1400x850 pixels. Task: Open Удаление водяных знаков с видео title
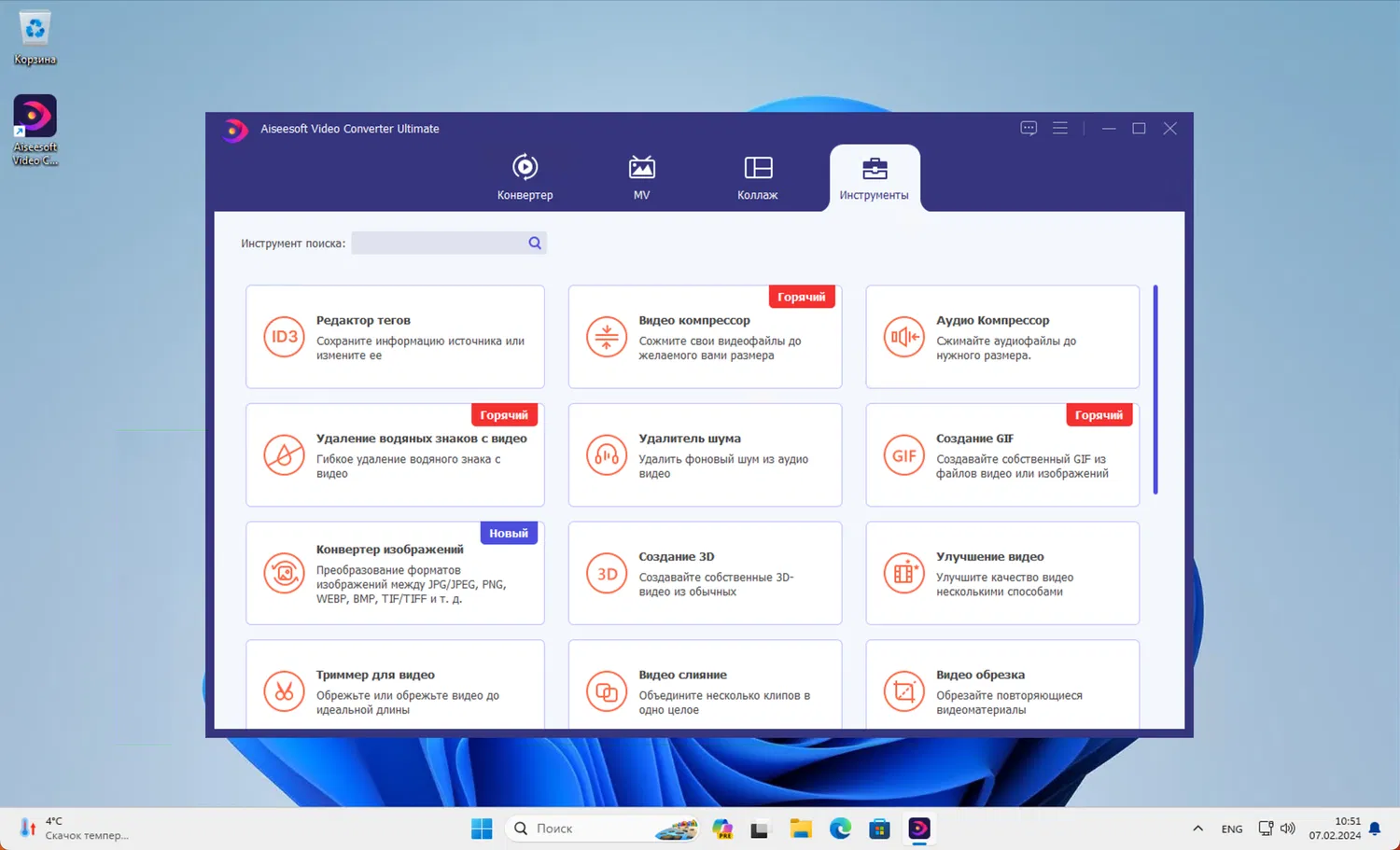point(422,439)
